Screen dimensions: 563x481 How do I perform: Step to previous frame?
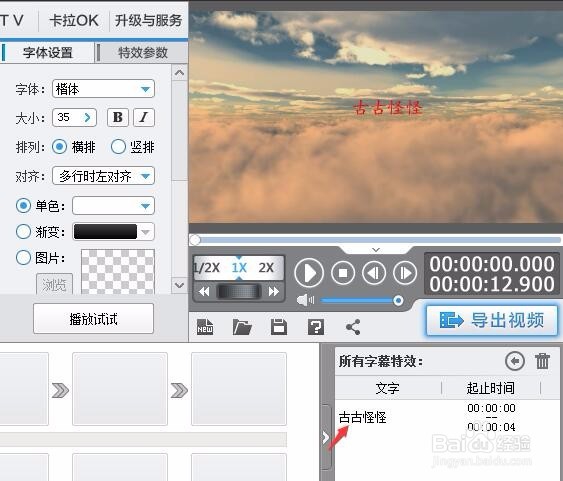tap(374, 273)
